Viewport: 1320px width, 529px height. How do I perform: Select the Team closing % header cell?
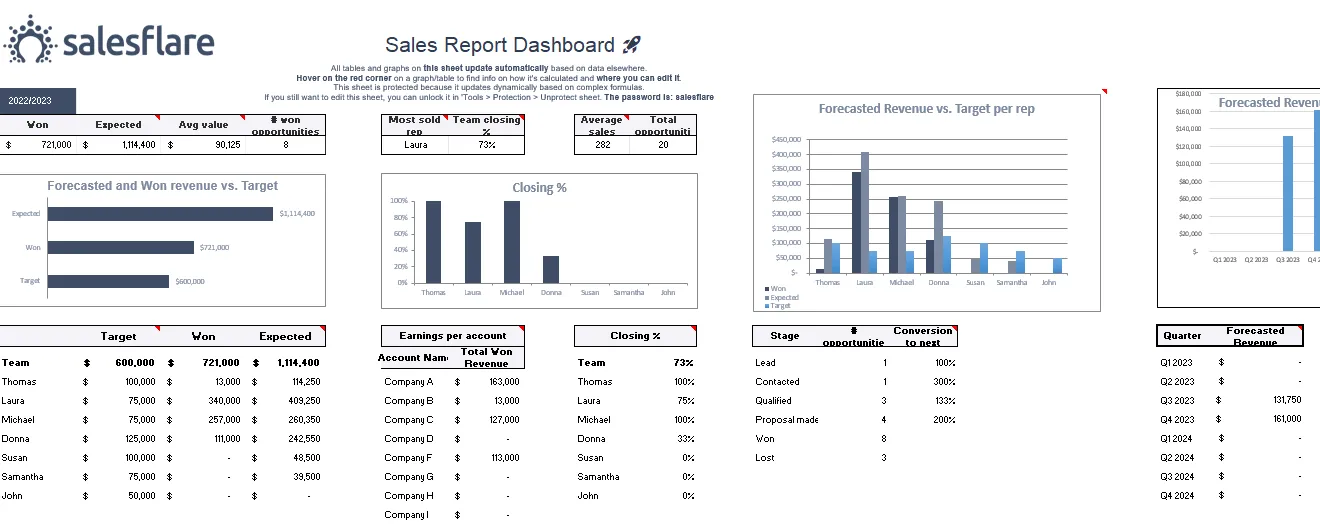click(x=487, y=125)
